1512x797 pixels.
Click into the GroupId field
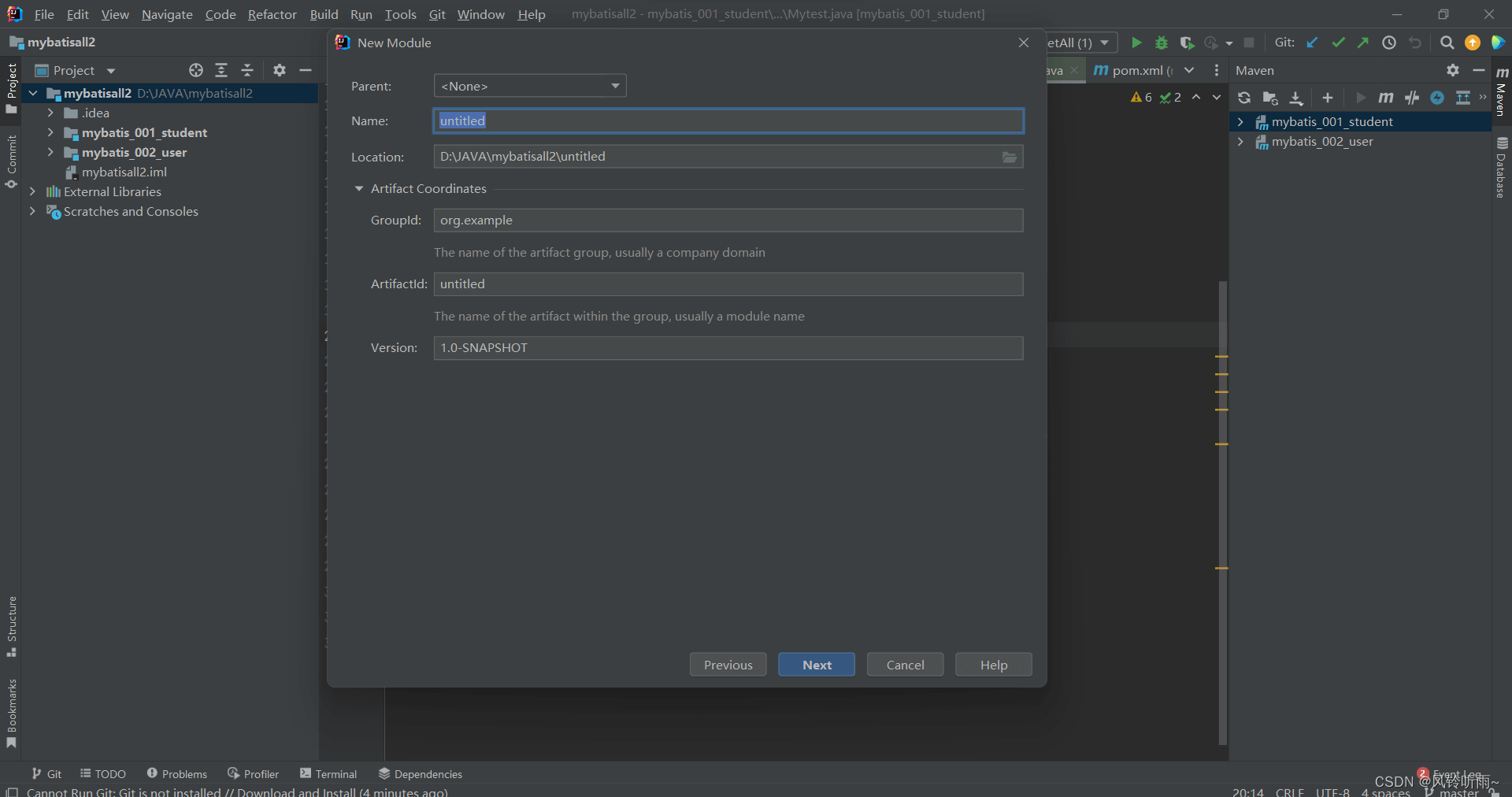coord(728,221)
